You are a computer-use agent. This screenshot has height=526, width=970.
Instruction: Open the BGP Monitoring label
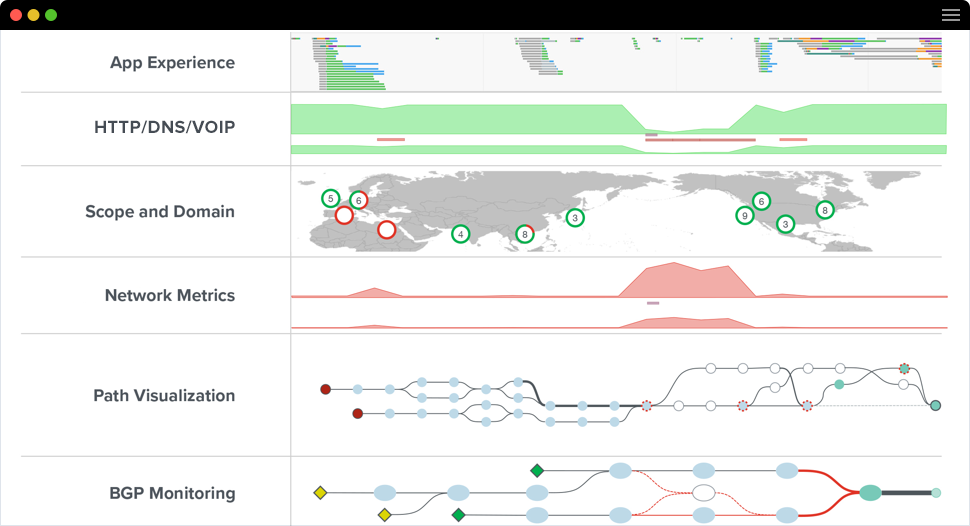point(172,493)
